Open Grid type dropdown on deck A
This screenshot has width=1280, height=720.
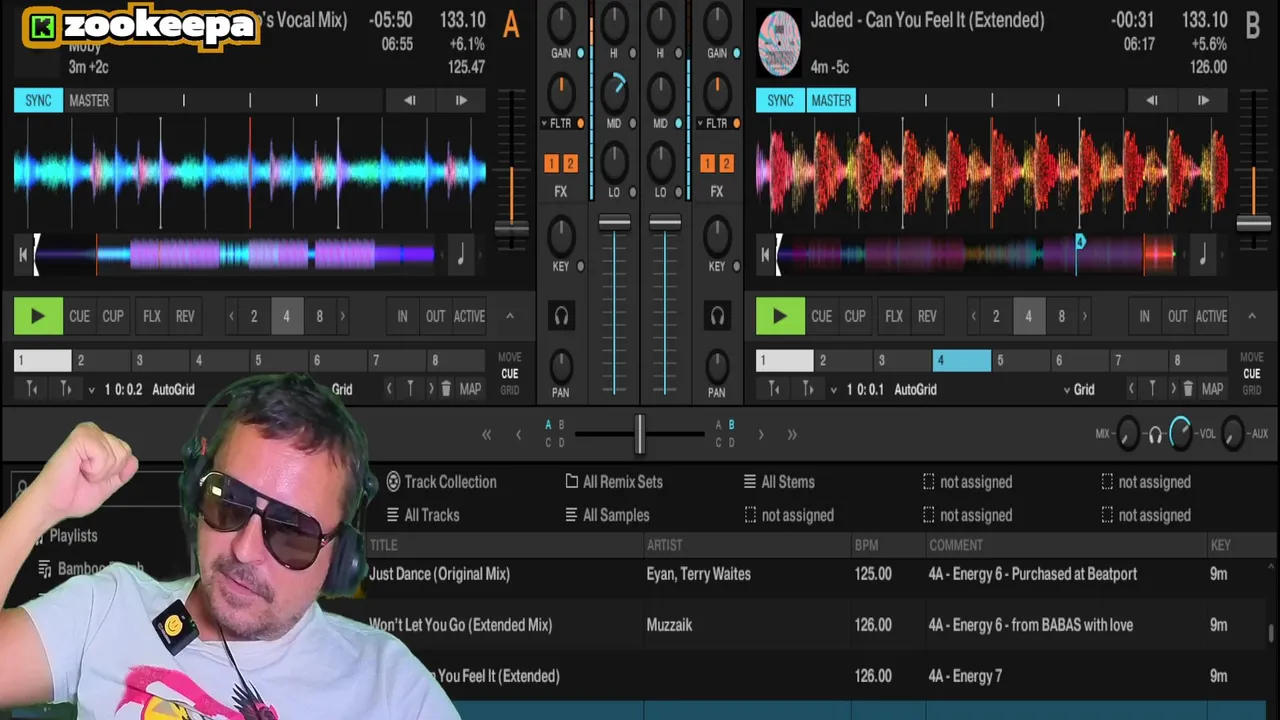click(342, 389)
